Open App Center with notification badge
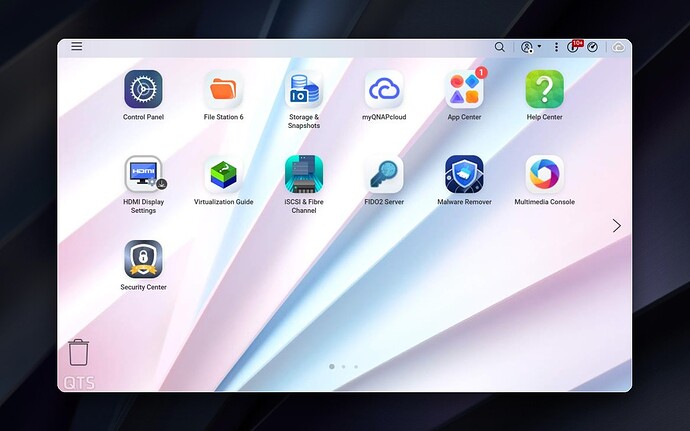The image size is (690, 431). [x=464, y=89]
